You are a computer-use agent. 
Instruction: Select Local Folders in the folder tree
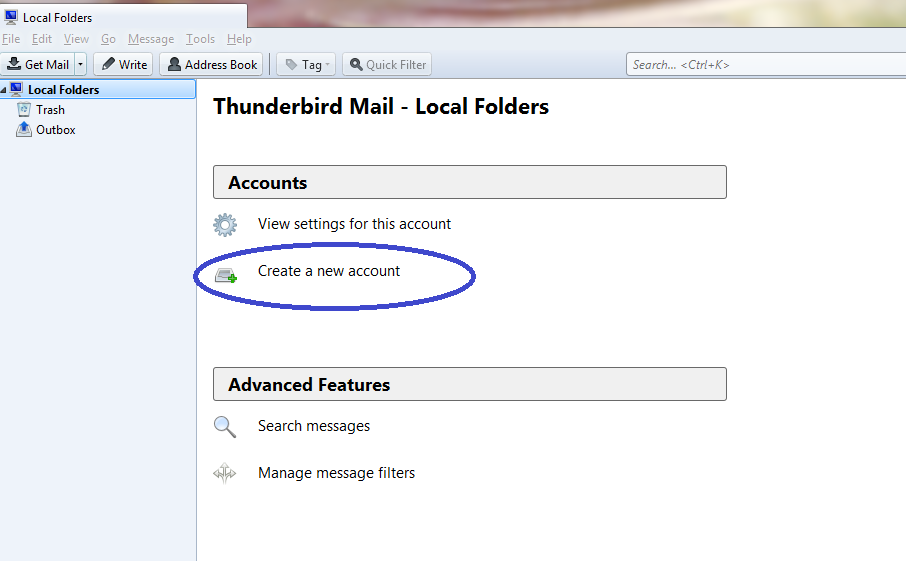click(98, 90)
